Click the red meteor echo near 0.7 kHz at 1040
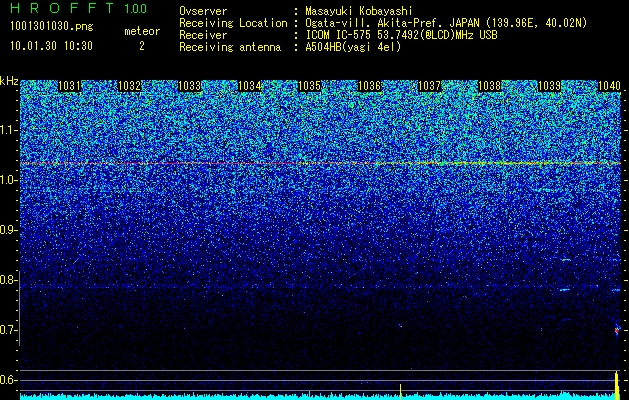The image size is (629, 400). (617, 330)
